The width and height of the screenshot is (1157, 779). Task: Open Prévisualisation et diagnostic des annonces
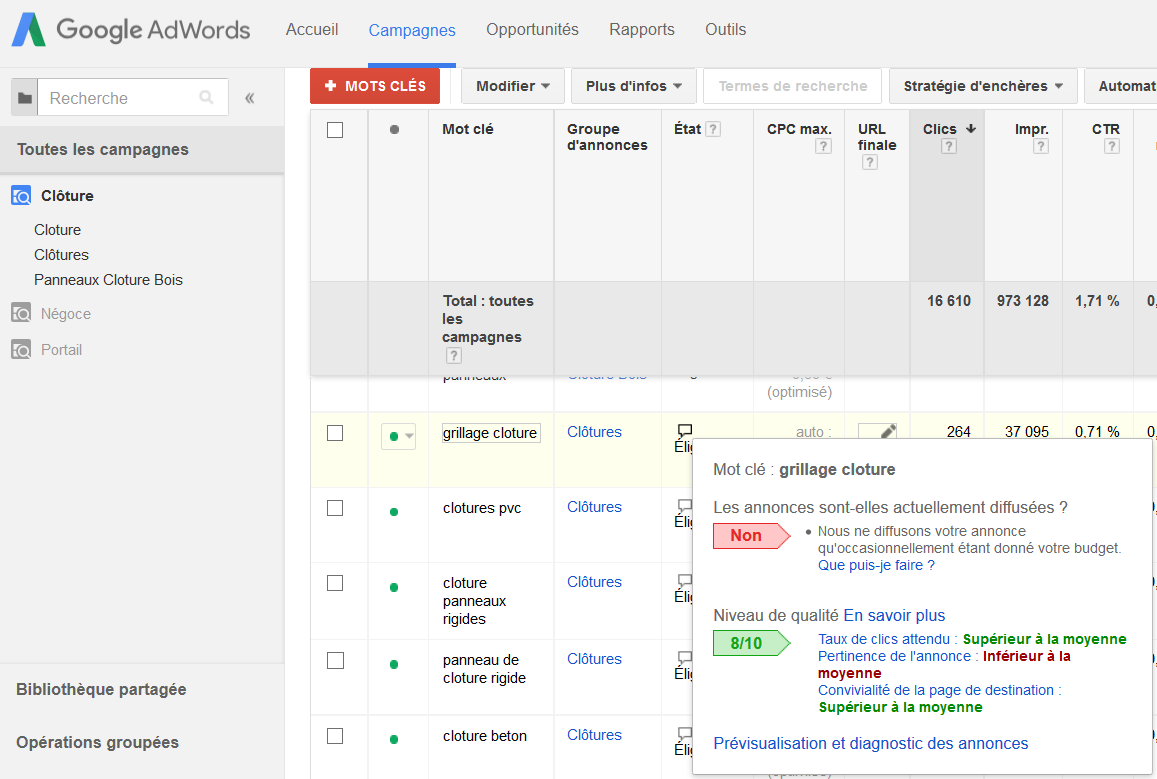871,744
